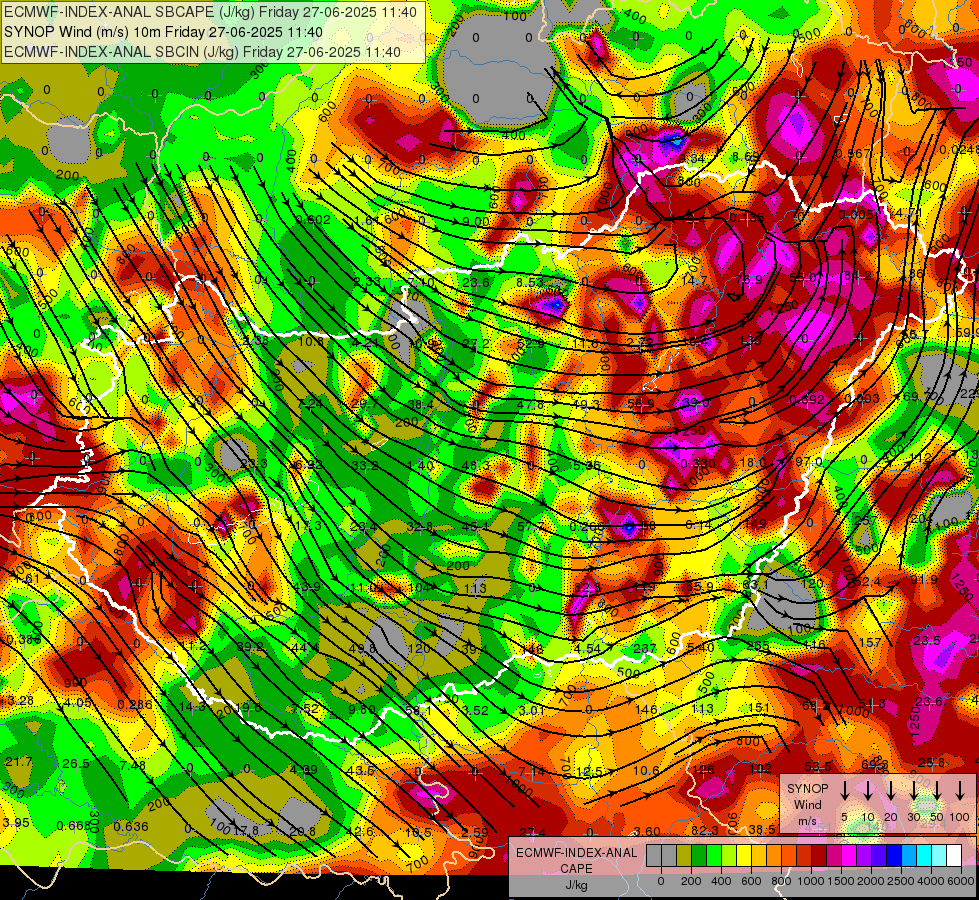Click the 10 m/s wind arrow in legend
The width and height of the screenshot is (979, 900).
[x=868, y=790]
